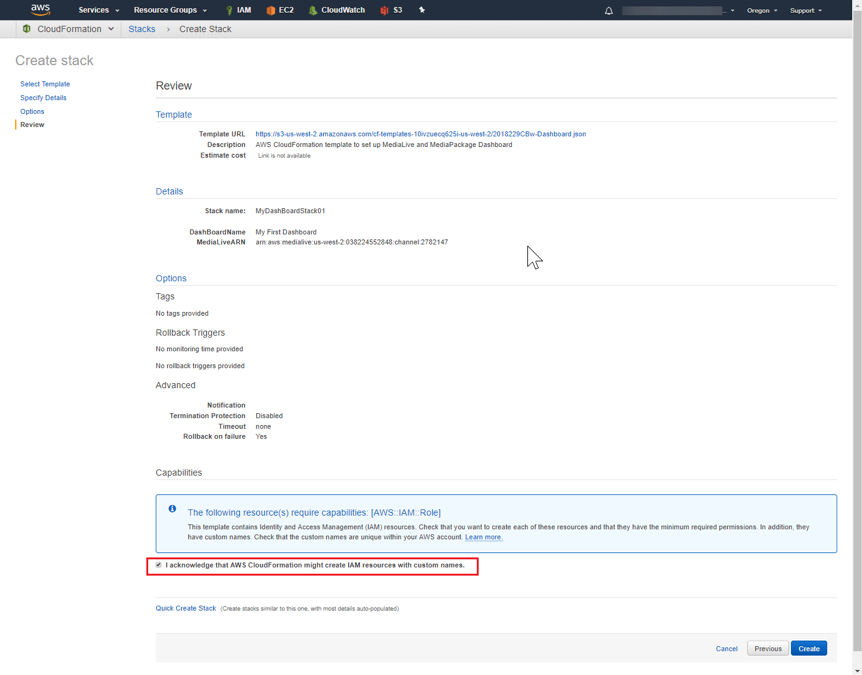Open the IAM shortcut icon

[229, 10]
